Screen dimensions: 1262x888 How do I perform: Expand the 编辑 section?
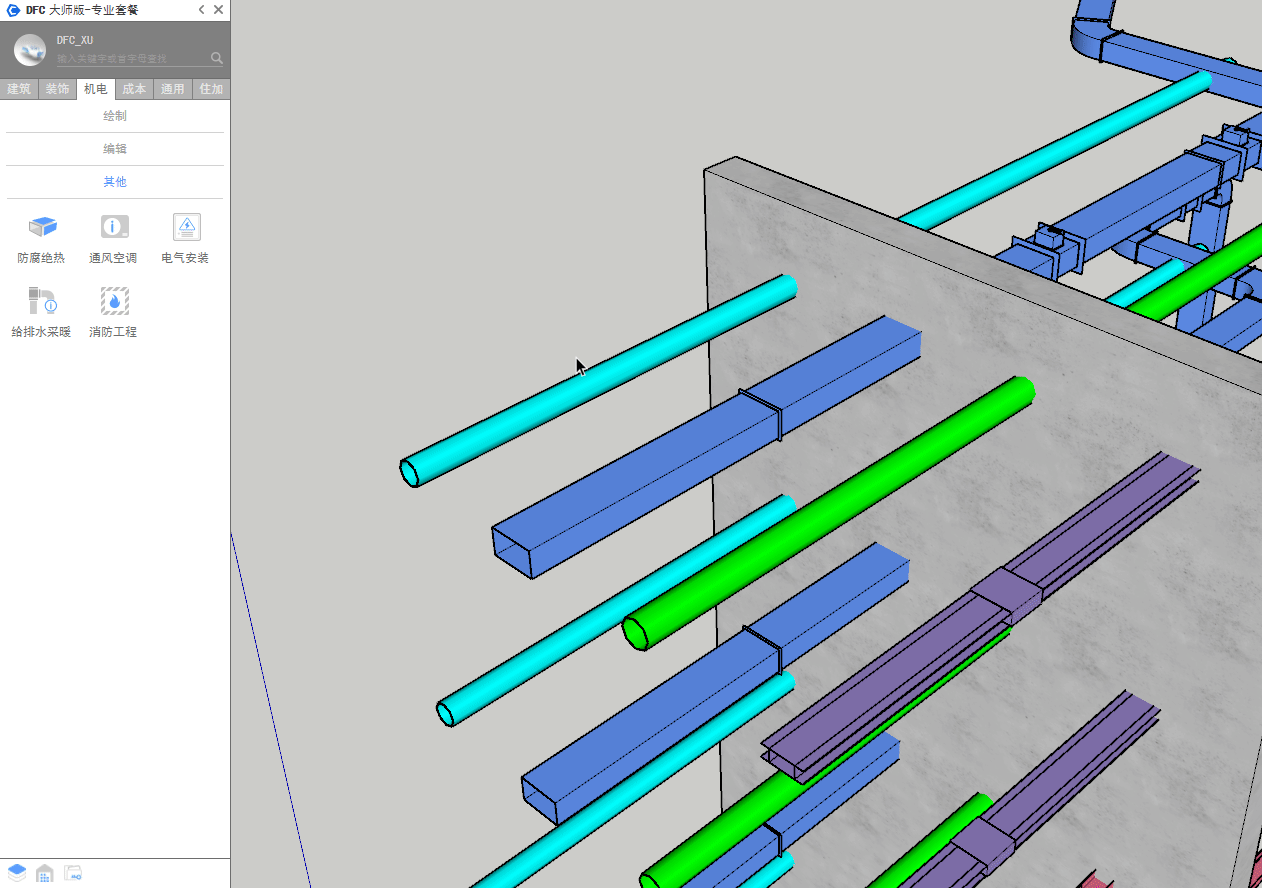click(115, 149)
